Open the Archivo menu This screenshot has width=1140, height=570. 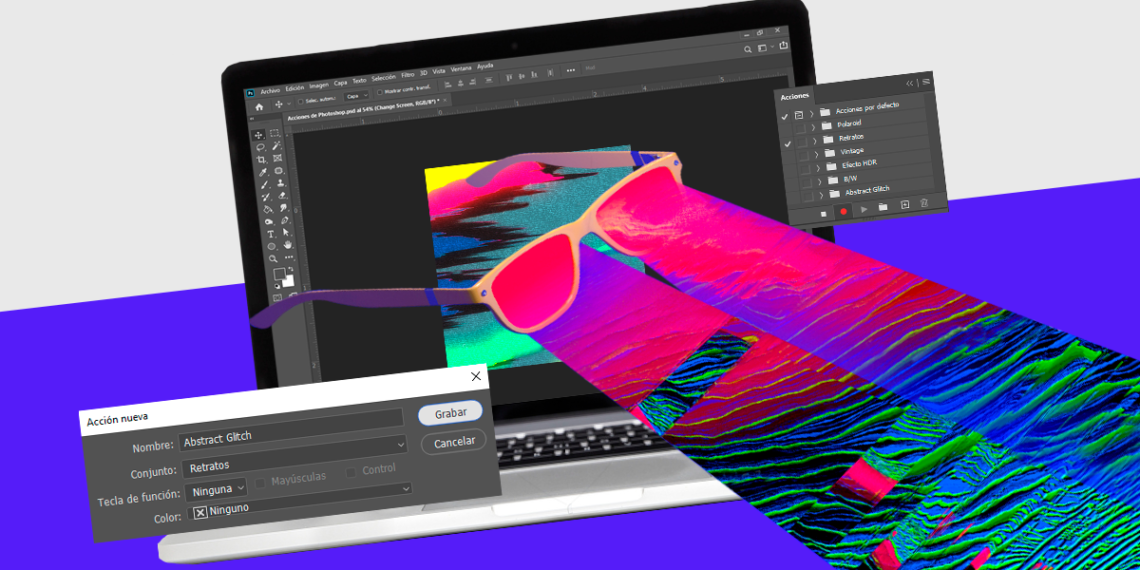[270, 91]
